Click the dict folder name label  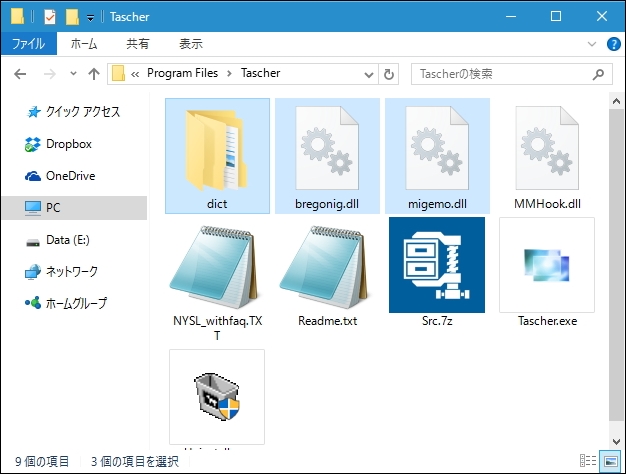coord(217,204)
